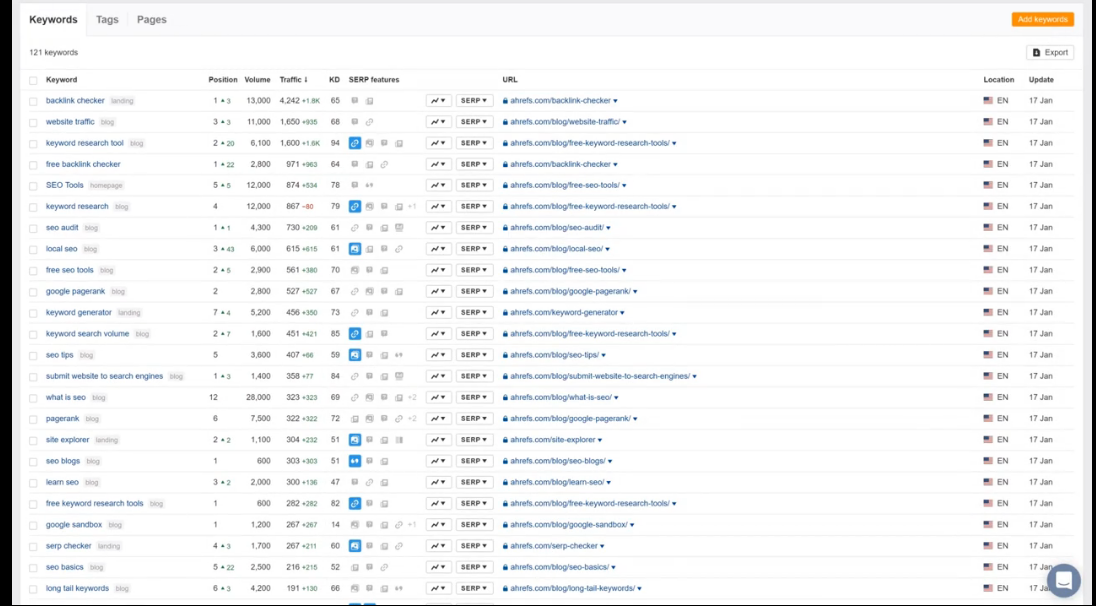Open the chat support bubble icon
Screen dimensions: 1096x606
pyautogui.click(x=1063, y=581)
